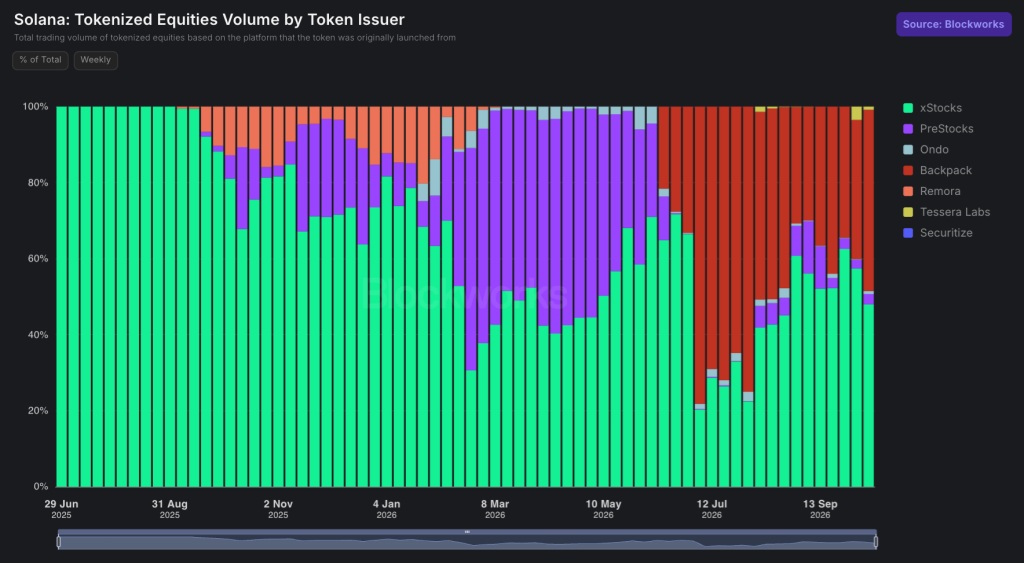Viewport: 1024px width, 563px height.
Task: Click the 13 Sep 2026 axis label
Action: [x=820, y=509]
